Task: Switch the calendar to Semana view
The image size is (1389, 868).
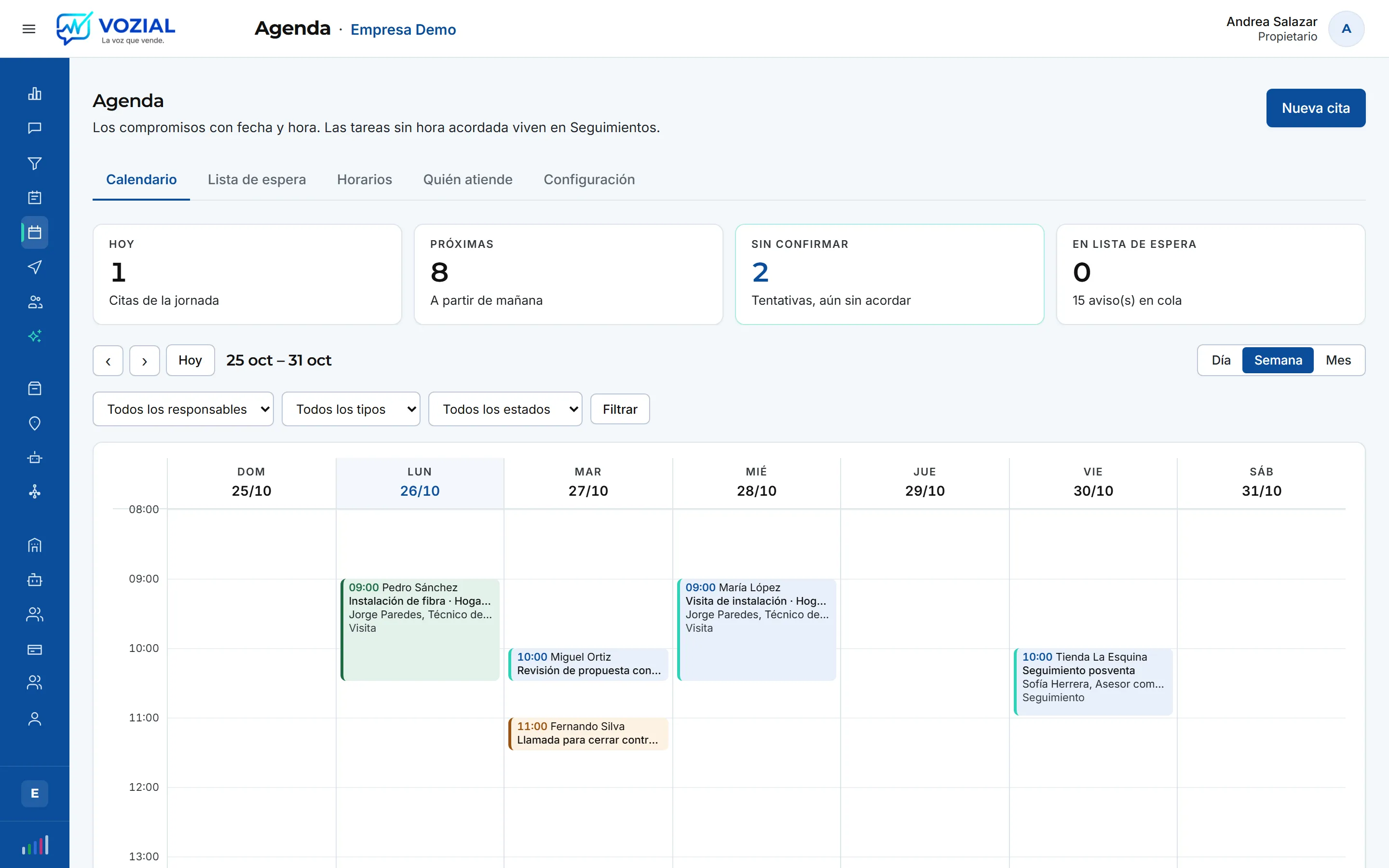Action: tap(1278, 360)
